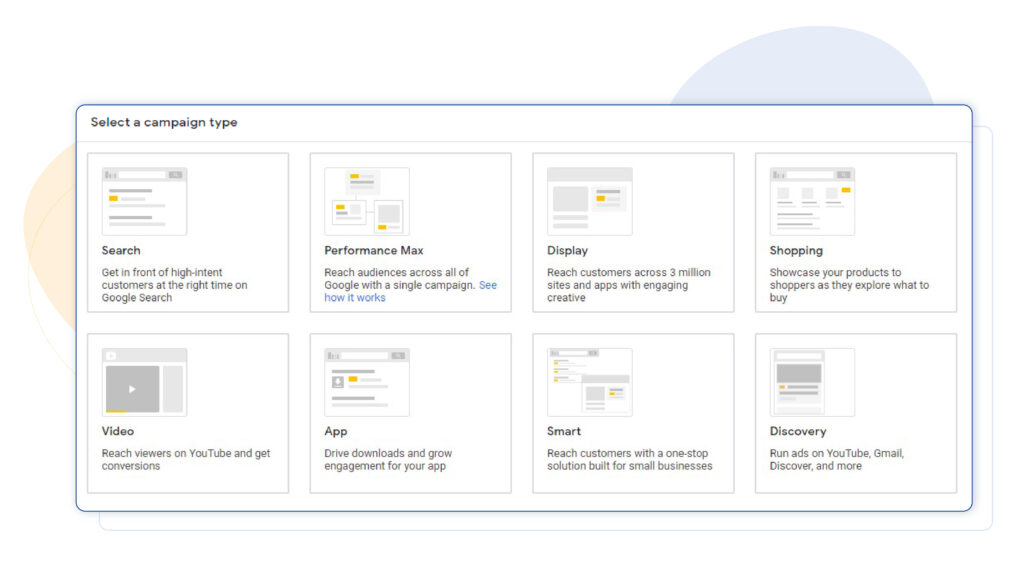Click 'Reach viewers on YouTube' description

186,460
